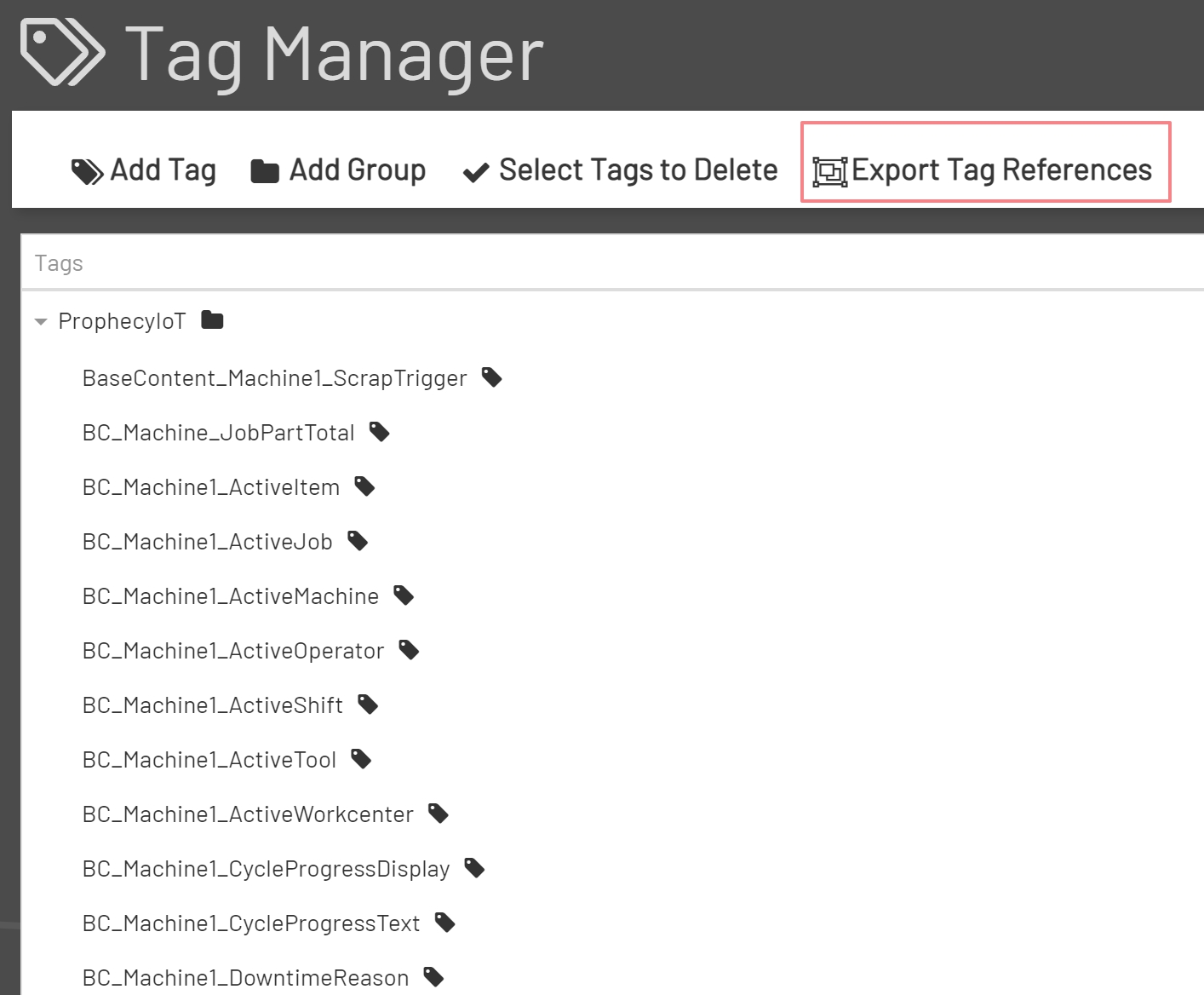Click the tag icon next to BC_Machine1_CycleProgressDisplay
The height and width of the screenshot is (995, 1204).
473,868
